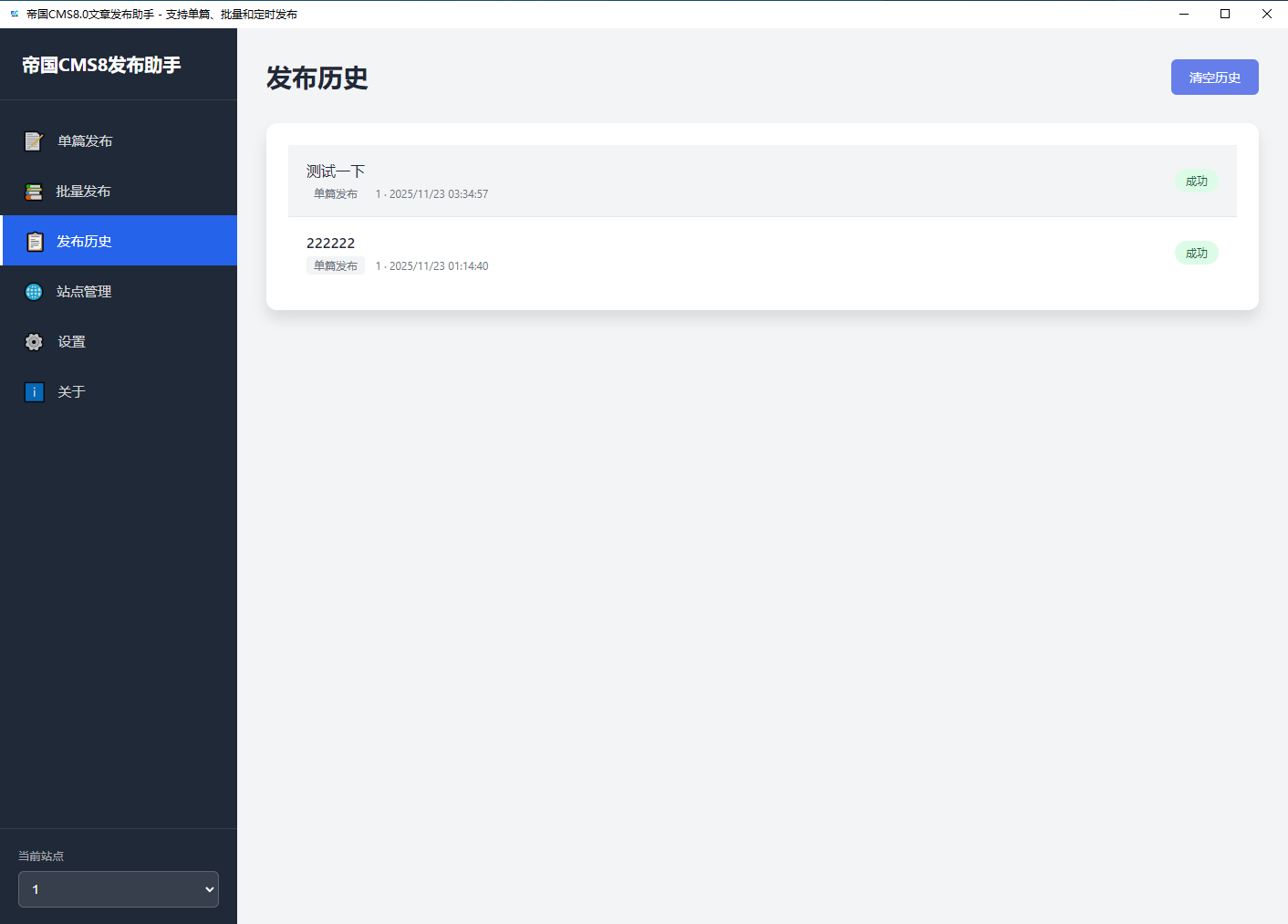Click 成功 status badge on 222222 entry

(1196, 254)
